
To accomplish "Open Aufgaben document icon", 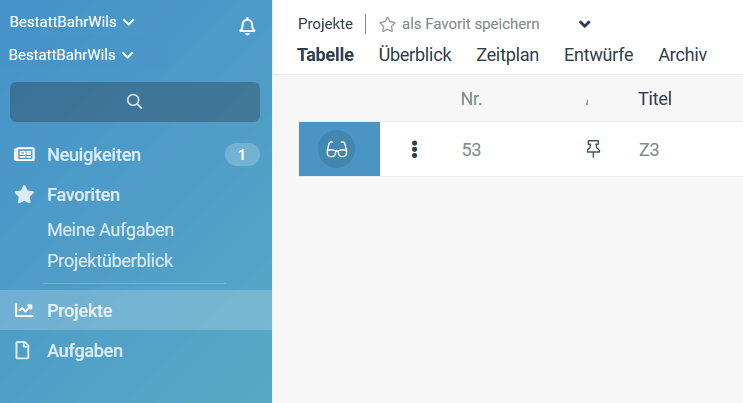I will (x=22, y=350).
